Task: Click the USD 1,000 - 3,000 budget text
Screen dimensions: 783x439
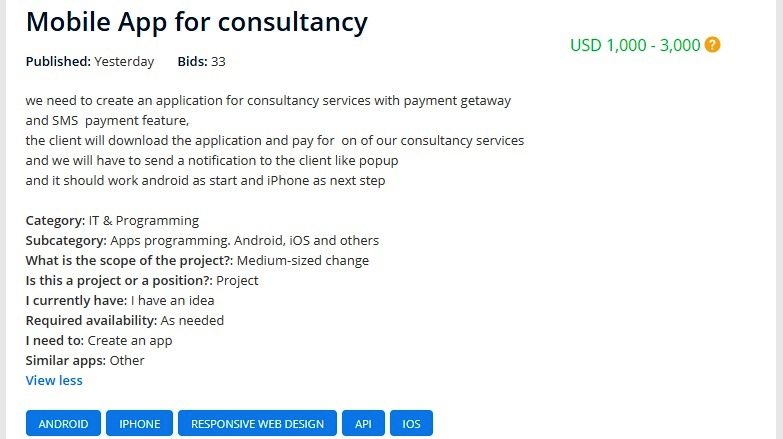Action: (635, 45)
